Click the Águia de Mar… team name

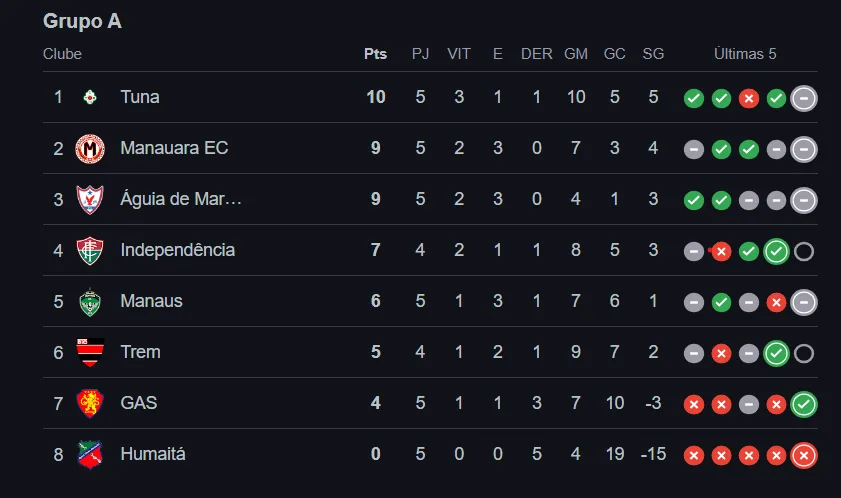click(x=181, y=199)
